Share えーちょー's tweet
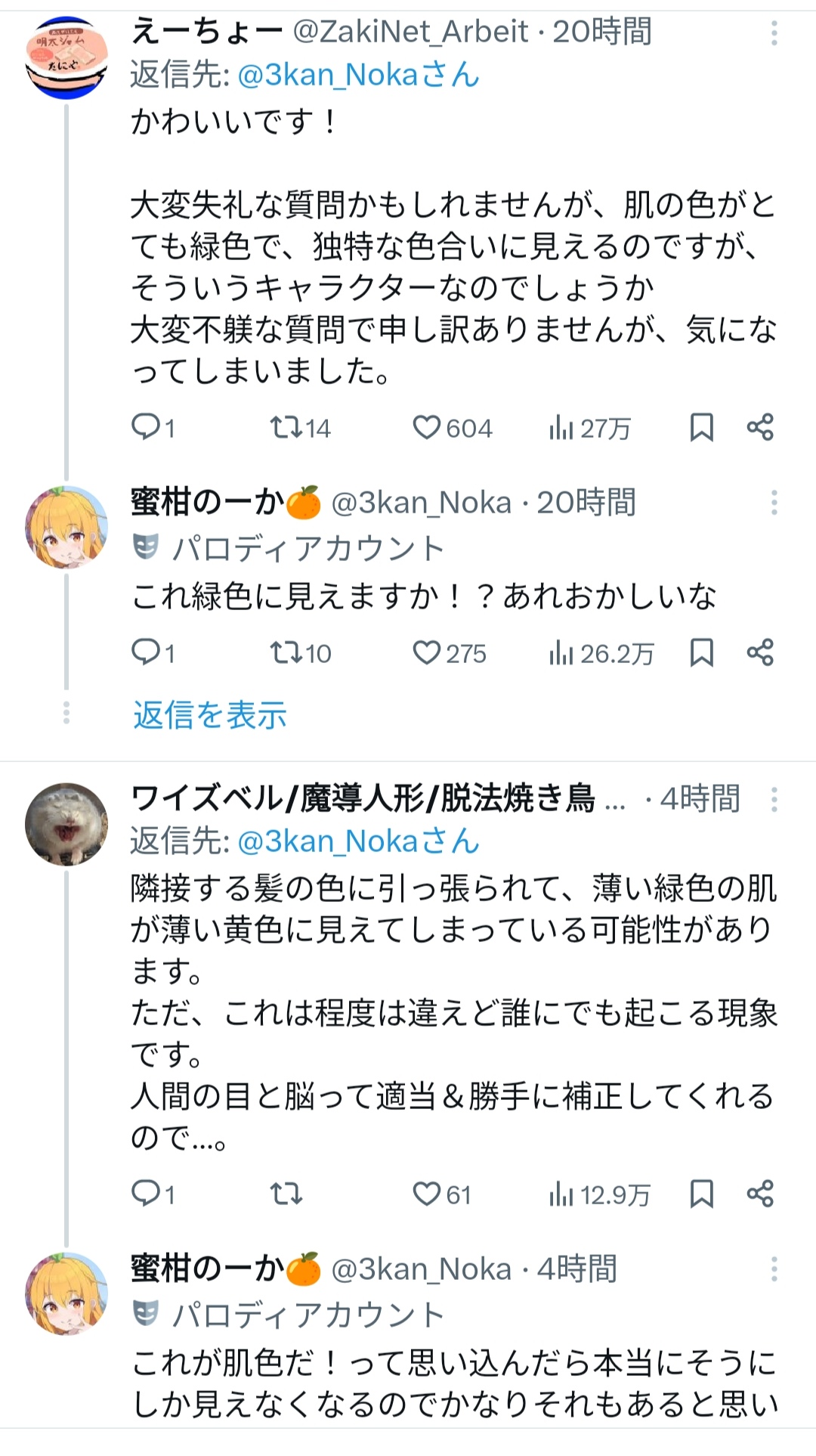The image size is (816, 1456). tap(760, 428)
